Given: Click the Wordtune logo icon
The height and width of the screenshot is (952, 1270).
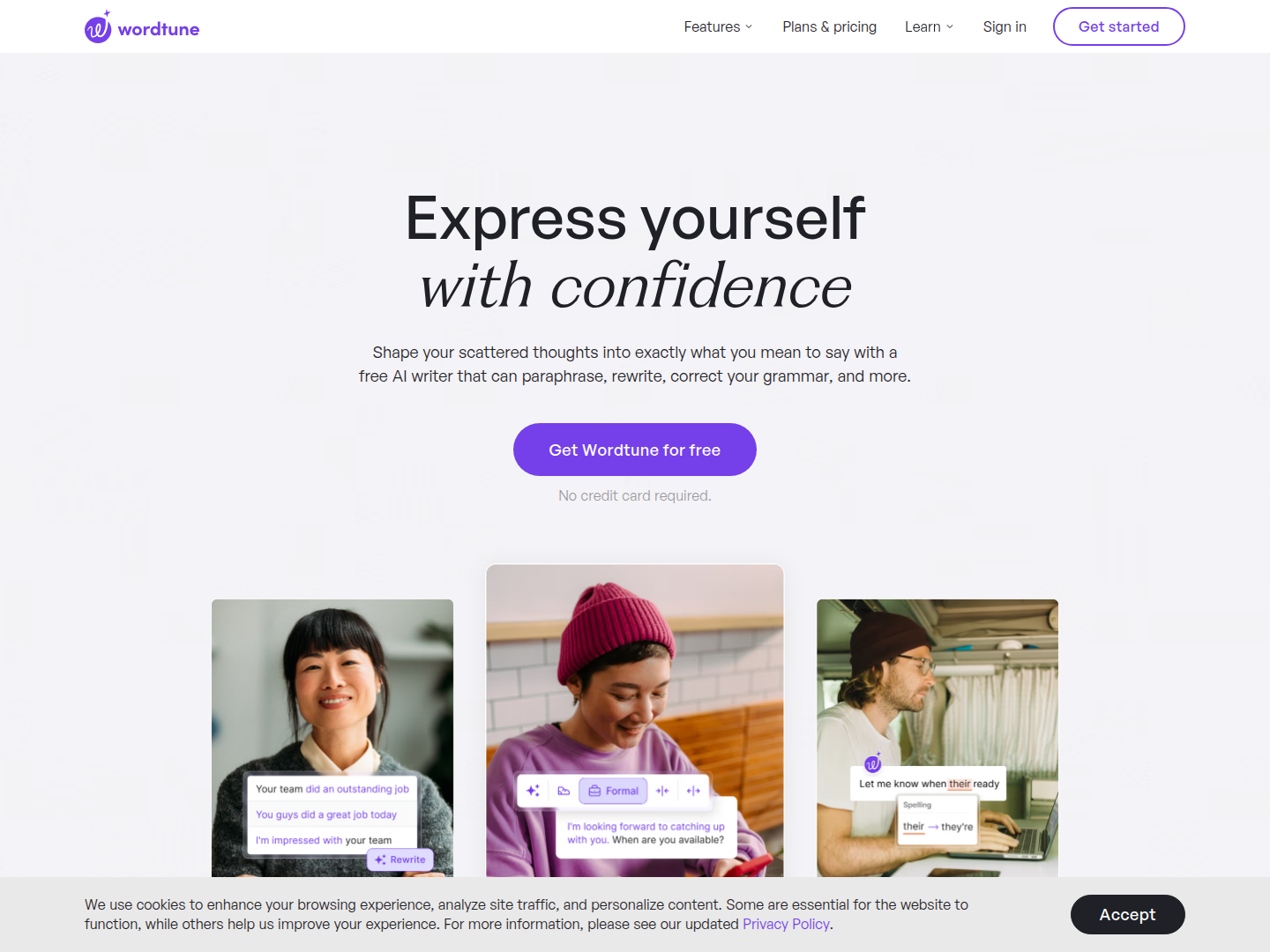Looking at the screenshot, I should click(98, 27).
